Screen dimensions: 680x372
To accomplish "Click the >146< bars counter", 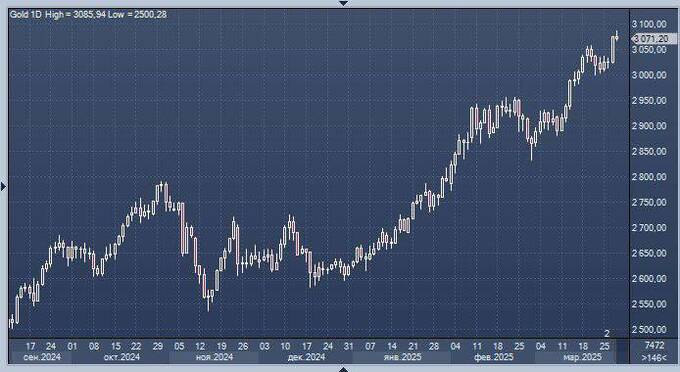I will 654,358.
